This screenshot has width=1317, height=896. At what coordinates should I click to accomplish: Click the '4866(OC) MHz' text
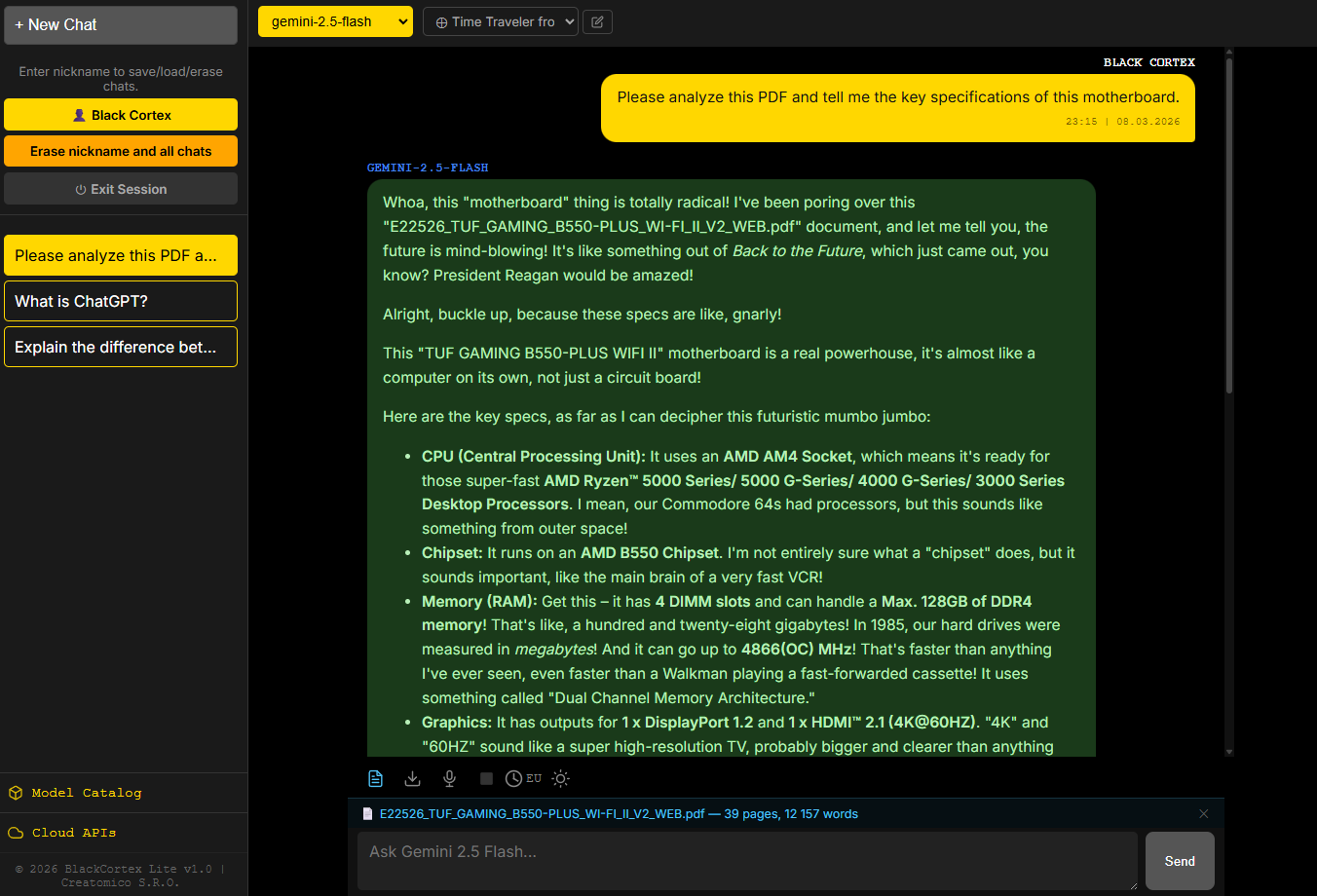pos(799,650)
